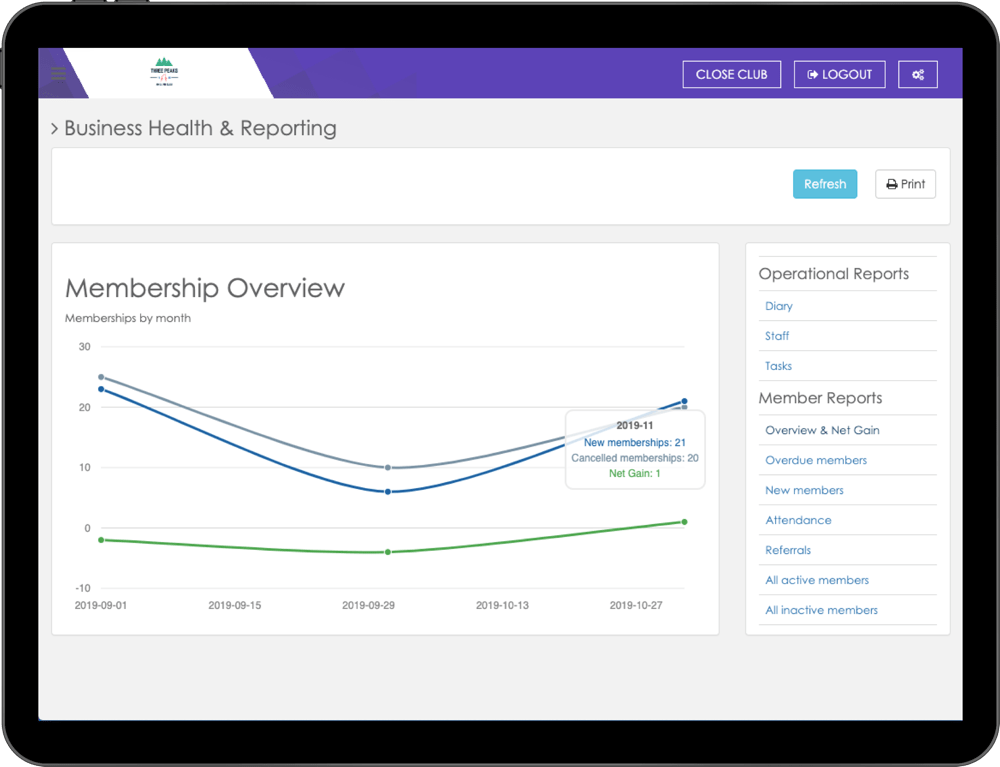View the New members report

pyautogui.click(x=804, y=490)
